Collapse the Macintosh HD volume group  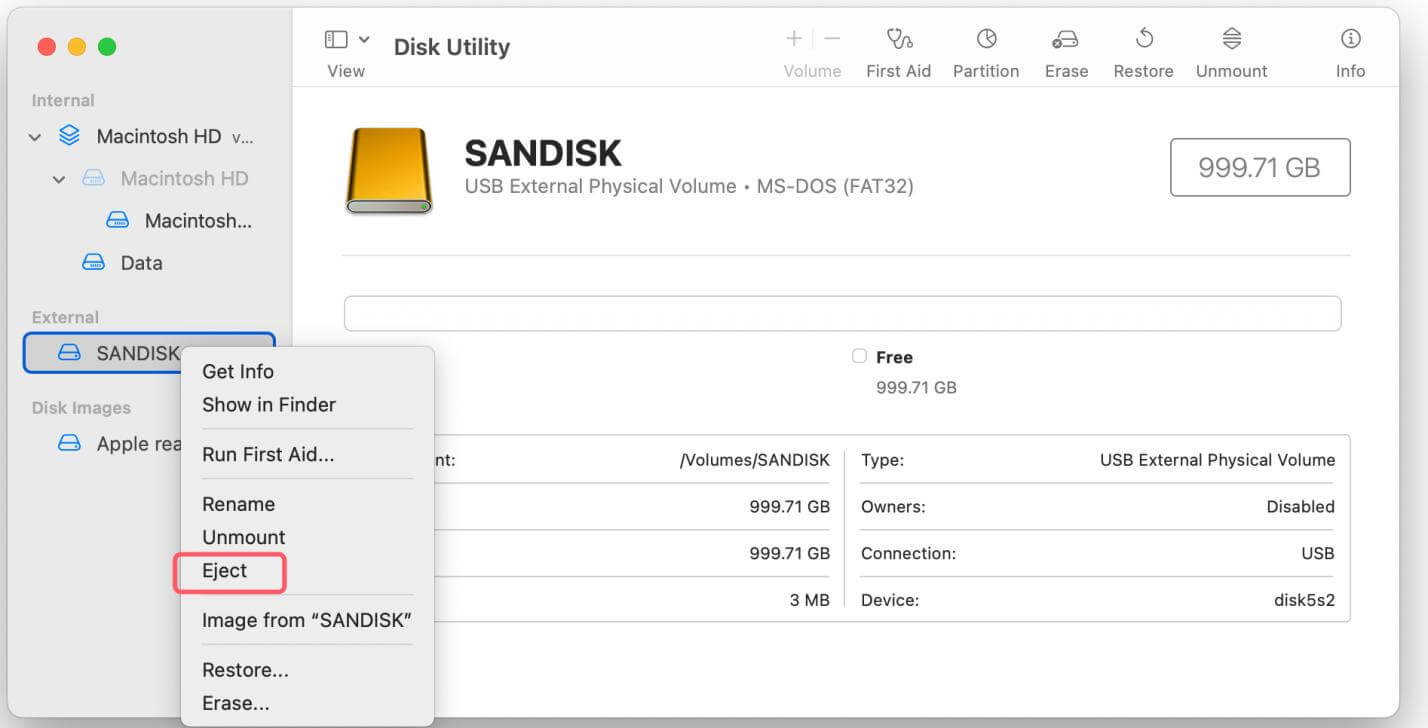(x=35, y=136)
